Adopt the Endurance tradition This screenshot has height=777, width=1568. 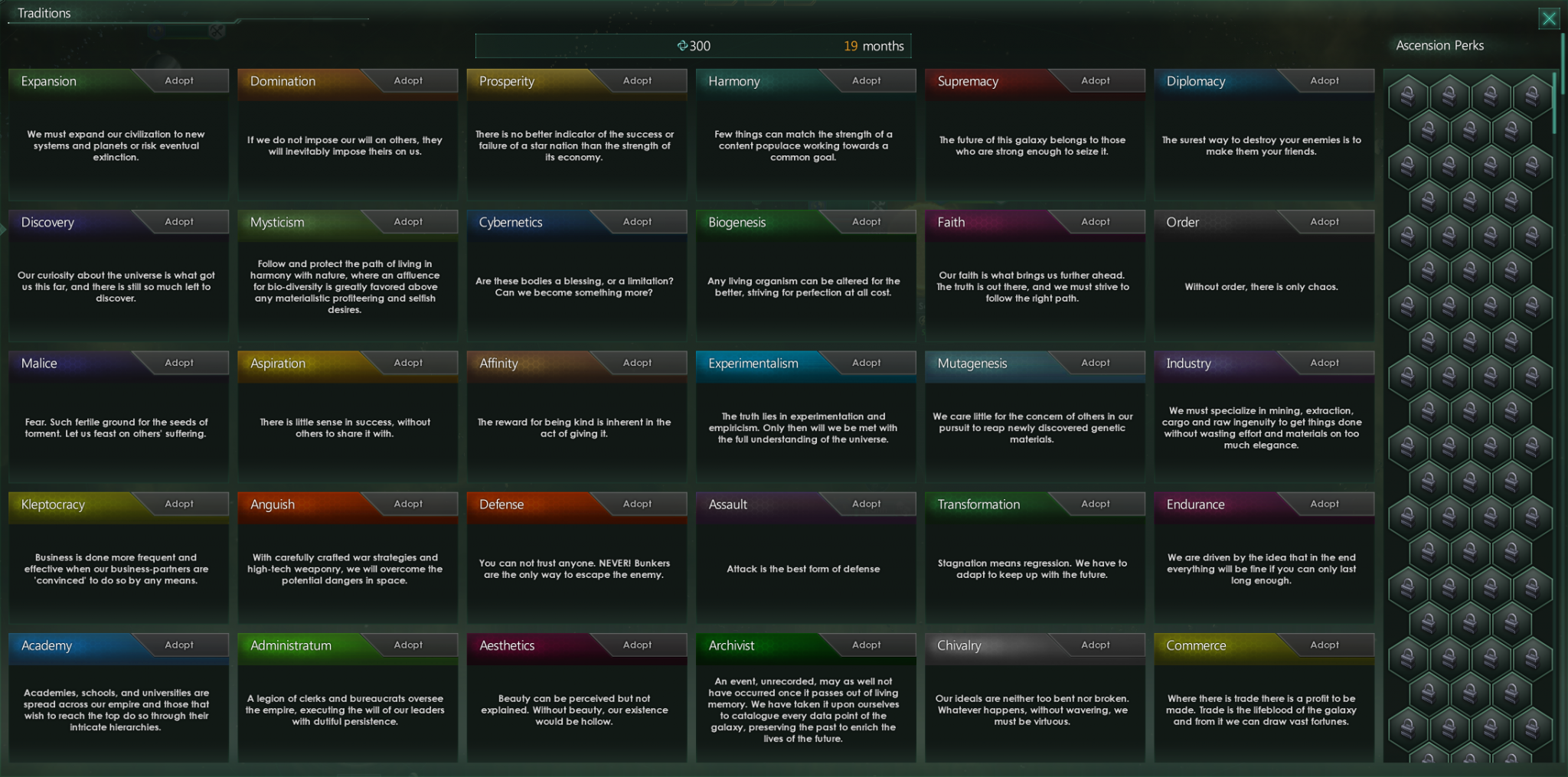[1325, 503]
